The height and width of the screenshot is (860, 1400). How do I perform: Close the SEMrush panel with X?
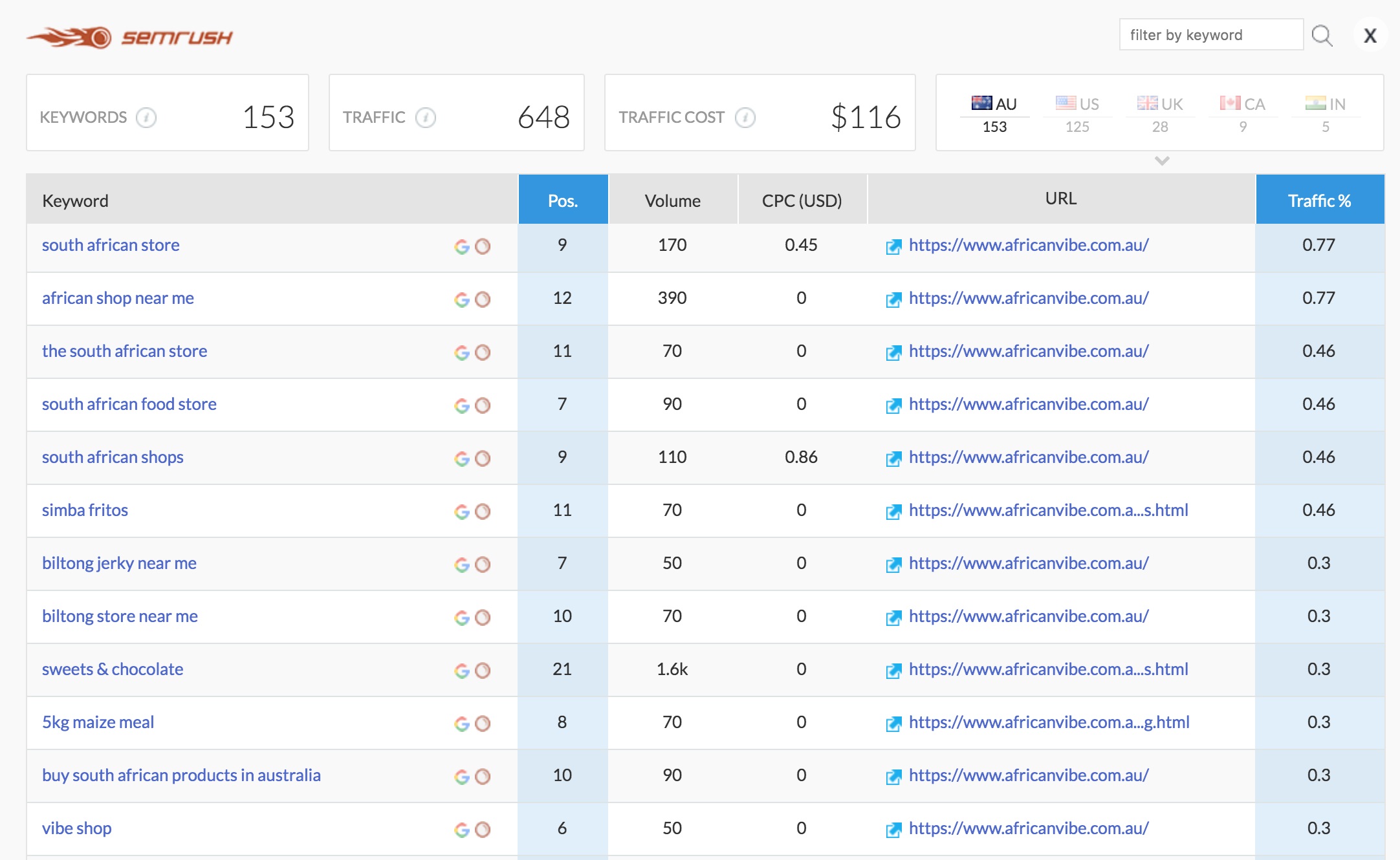[1370, 36]
